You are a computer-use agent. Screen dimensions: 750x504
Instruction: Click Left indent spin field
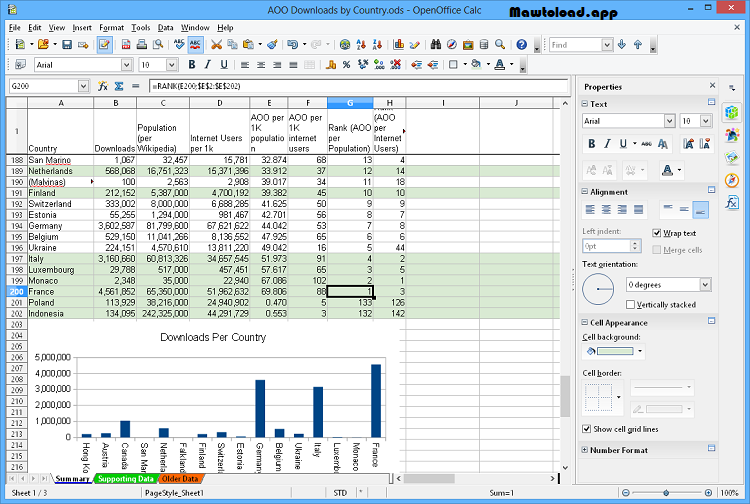point(611,246)
